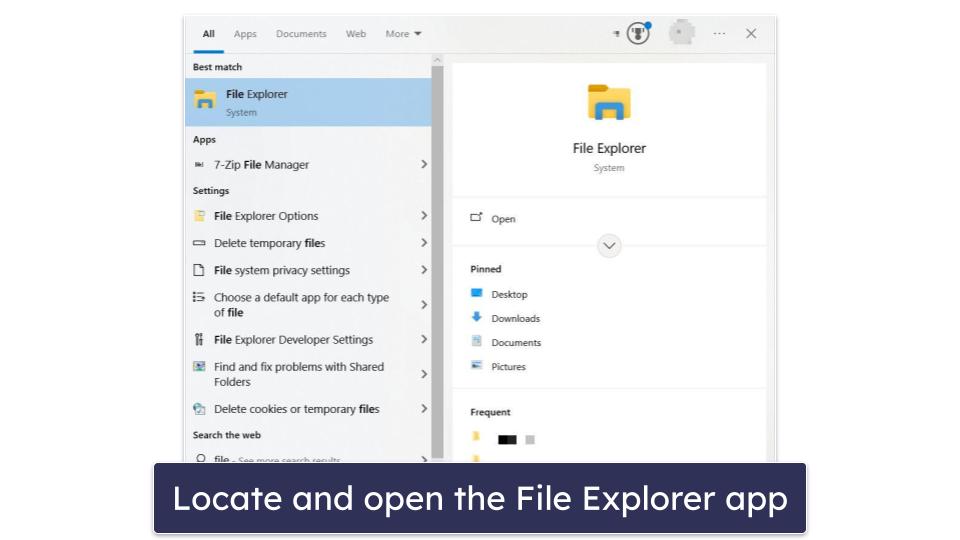The height and width of the screenshot is (540, 960).
Task: Open Find and fix problems with Shared Folders
Action: click(x=308, y=373)
